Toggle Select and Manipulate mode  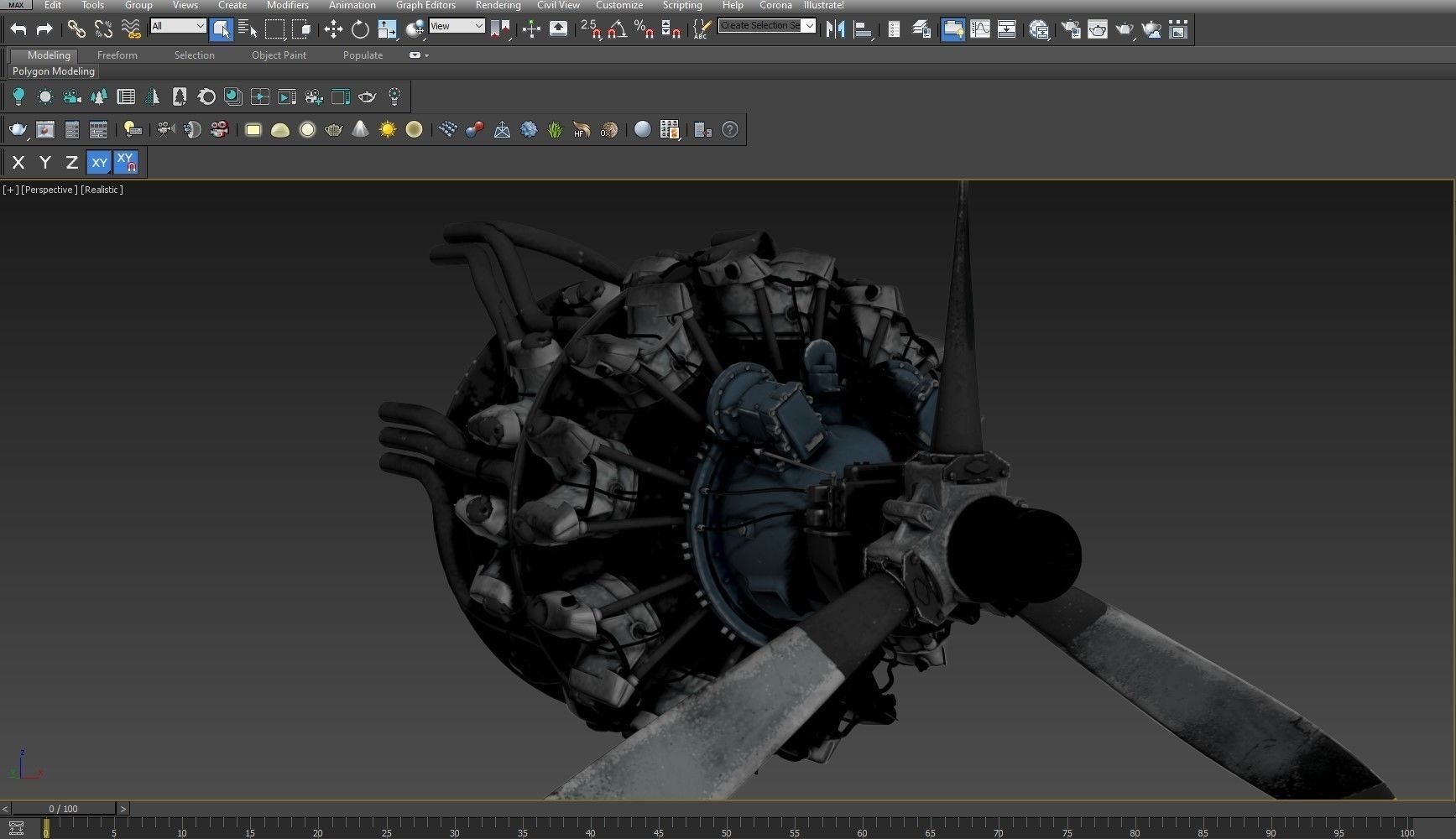coord(531,29)
